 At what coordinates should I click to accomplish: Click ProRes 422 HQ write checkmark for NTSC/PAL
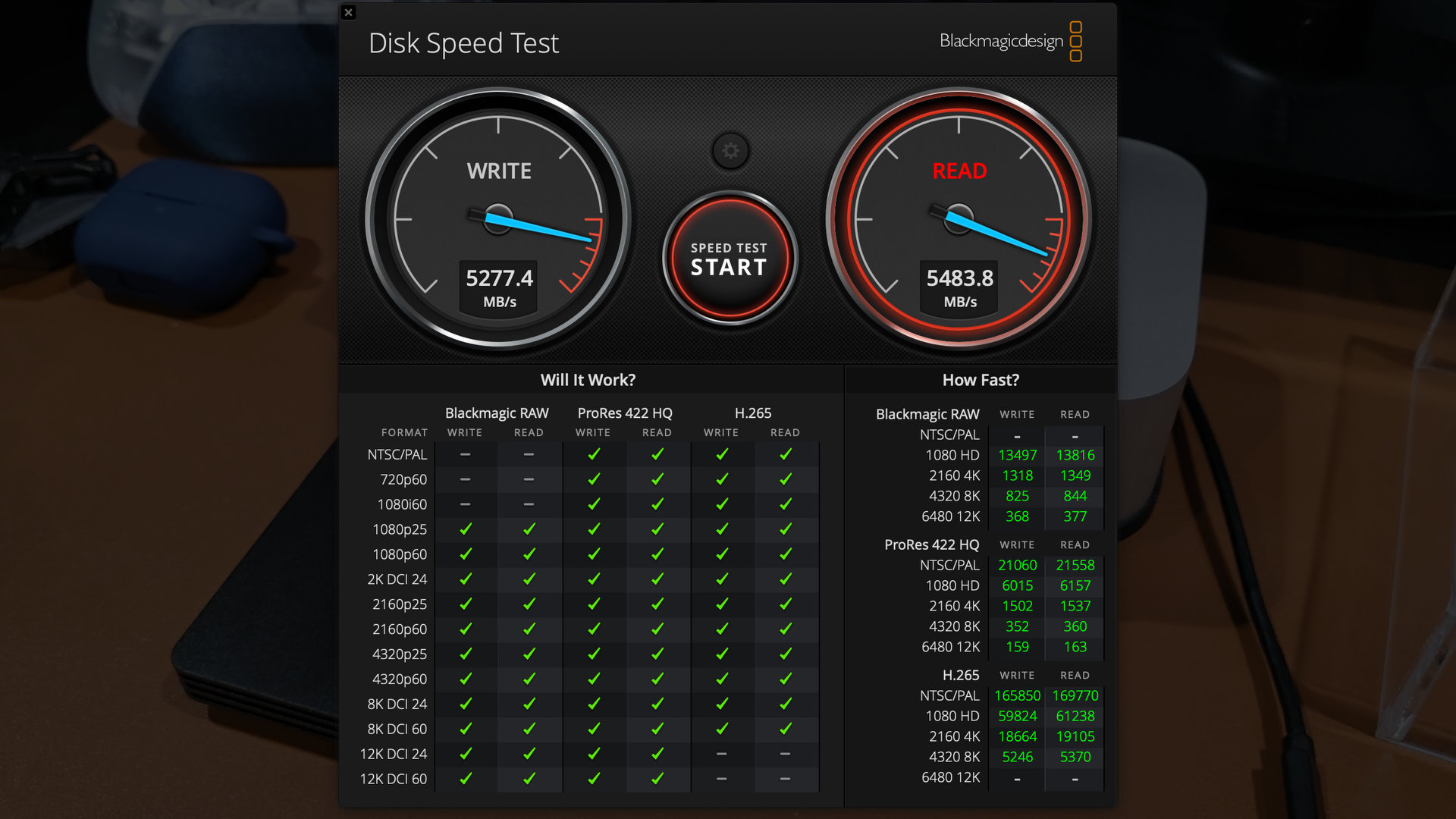(594, 454)
